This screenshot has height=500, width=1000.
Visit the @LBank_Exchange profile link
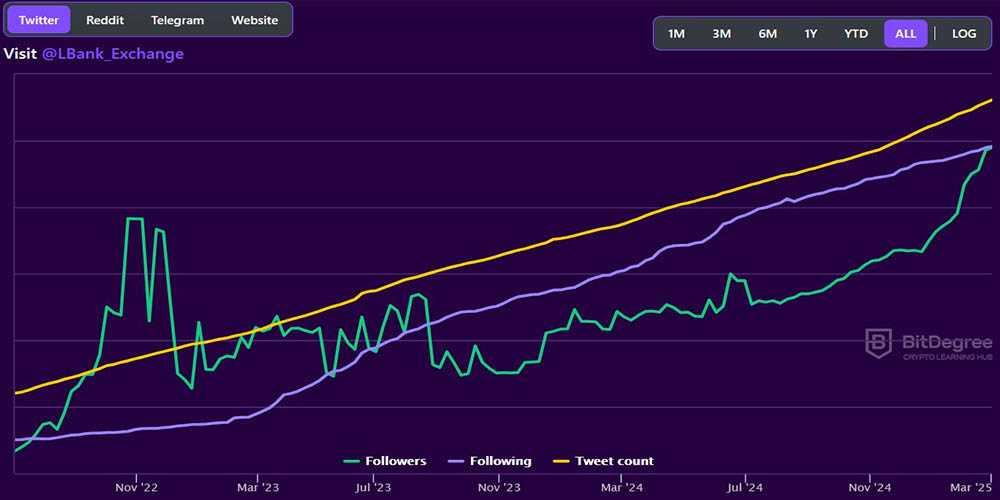pyautogui.click(x=112, y=54)
